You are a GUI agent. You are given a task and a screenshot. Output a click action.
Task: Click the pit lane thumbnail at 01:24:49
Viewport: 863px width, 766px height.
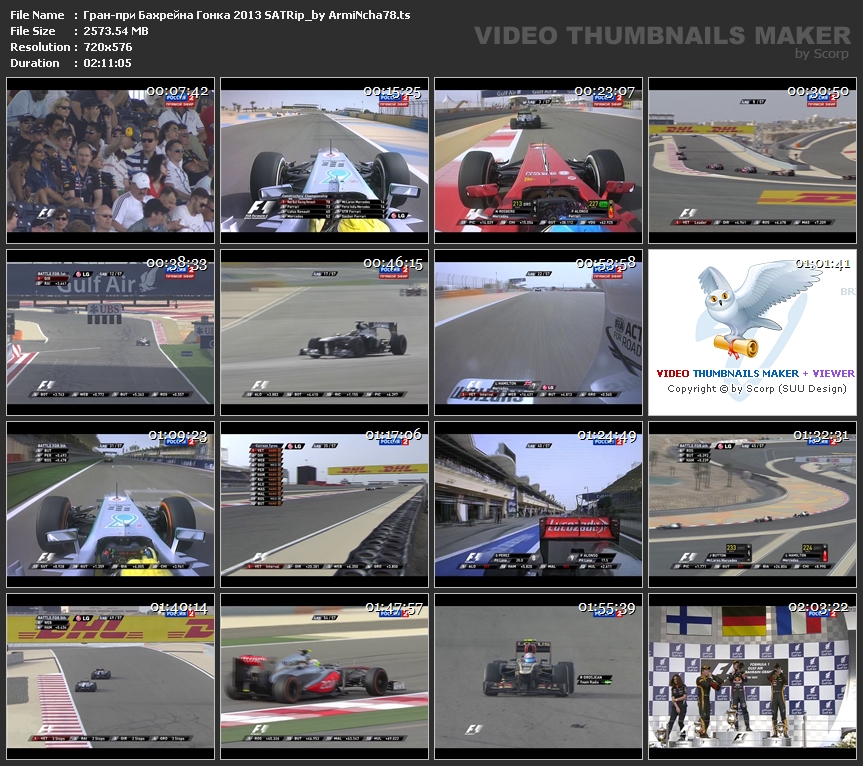[538, 504]
